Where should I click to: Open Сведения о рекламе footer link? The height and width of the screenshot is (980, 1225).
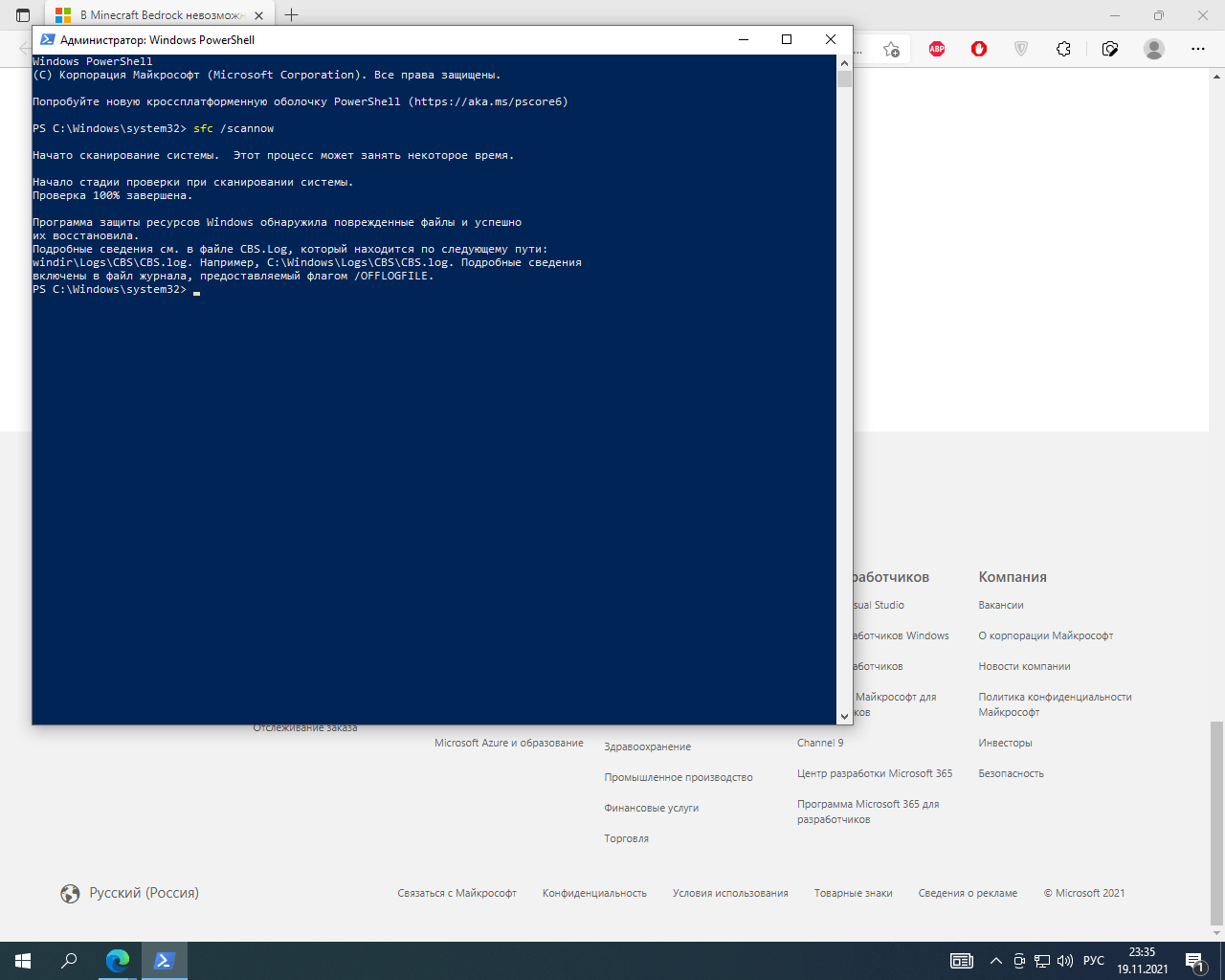968,893
